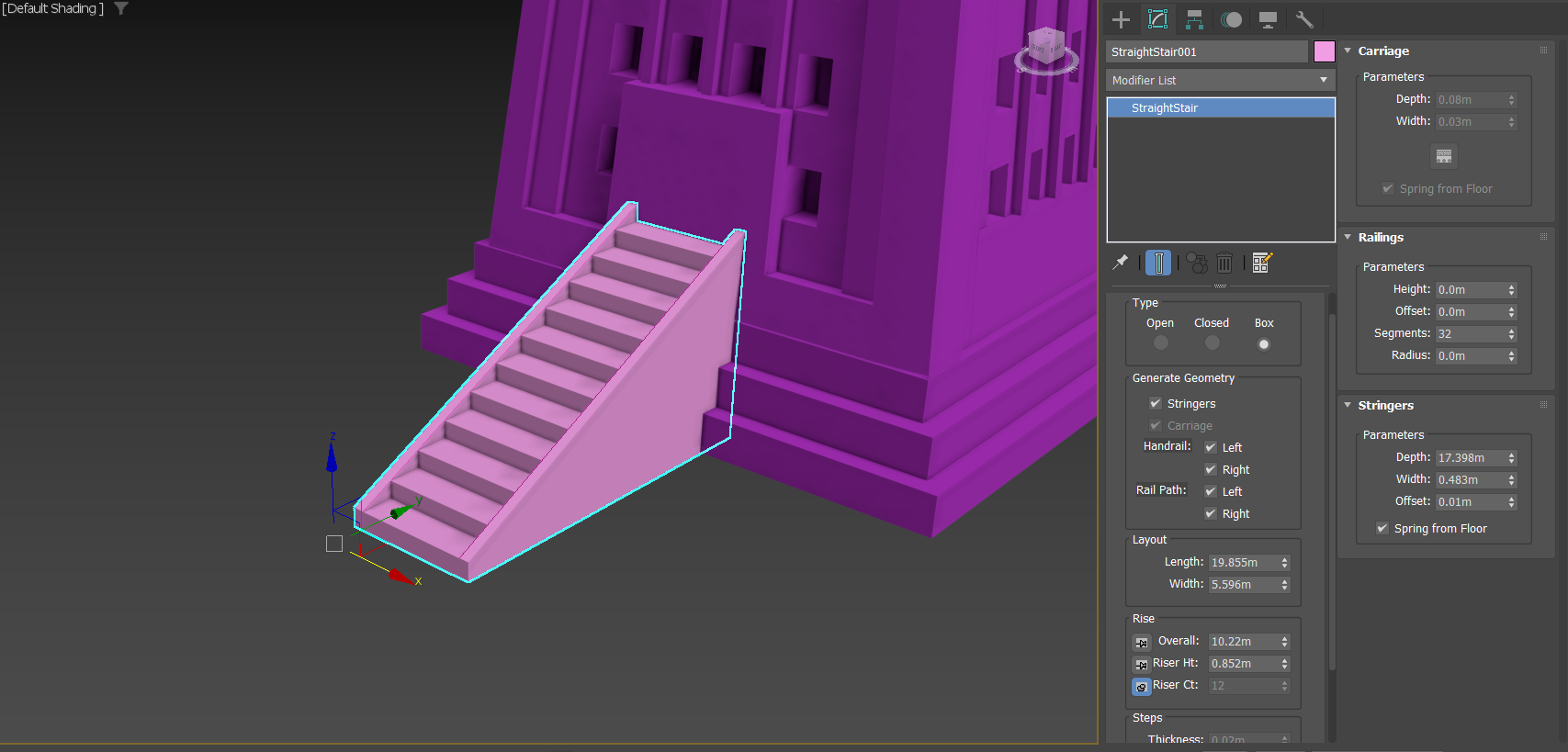The image size is (1568, 752).
Task: Toggle Handrail Left checkbox
Action: coord(1211,447)
